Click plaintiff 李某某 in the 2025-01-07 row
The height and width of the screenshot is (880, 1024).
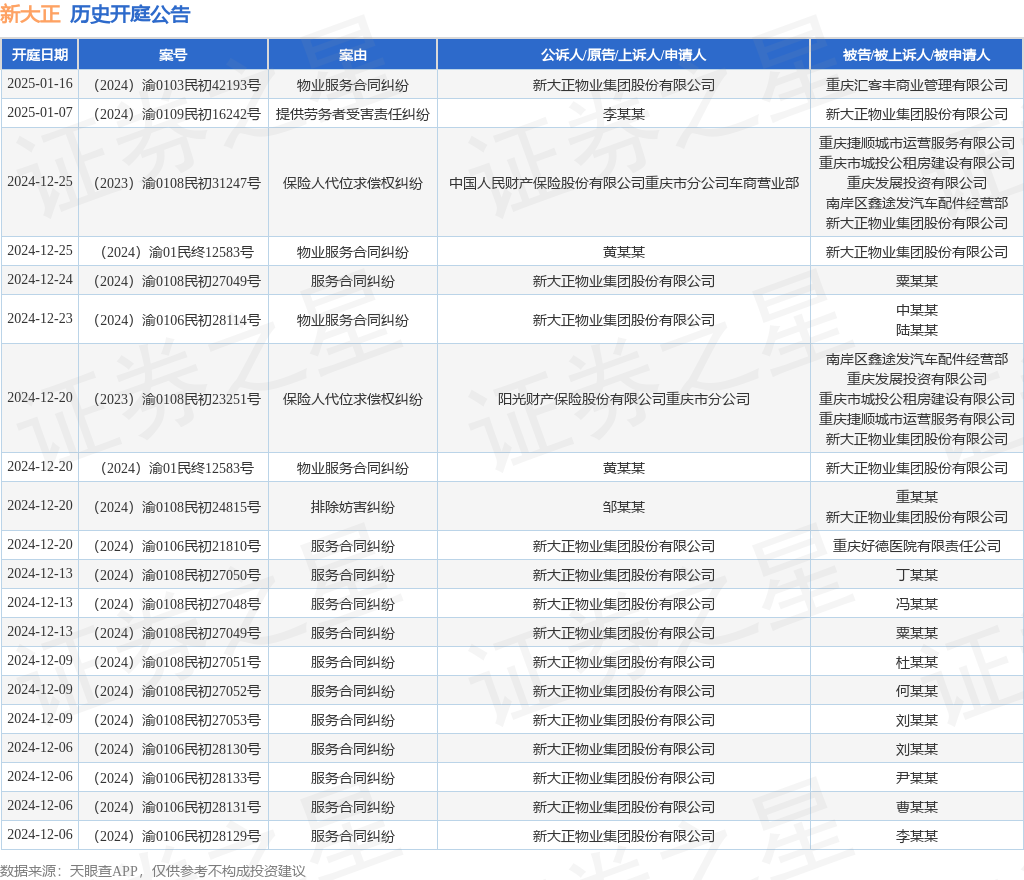point(624,114)
